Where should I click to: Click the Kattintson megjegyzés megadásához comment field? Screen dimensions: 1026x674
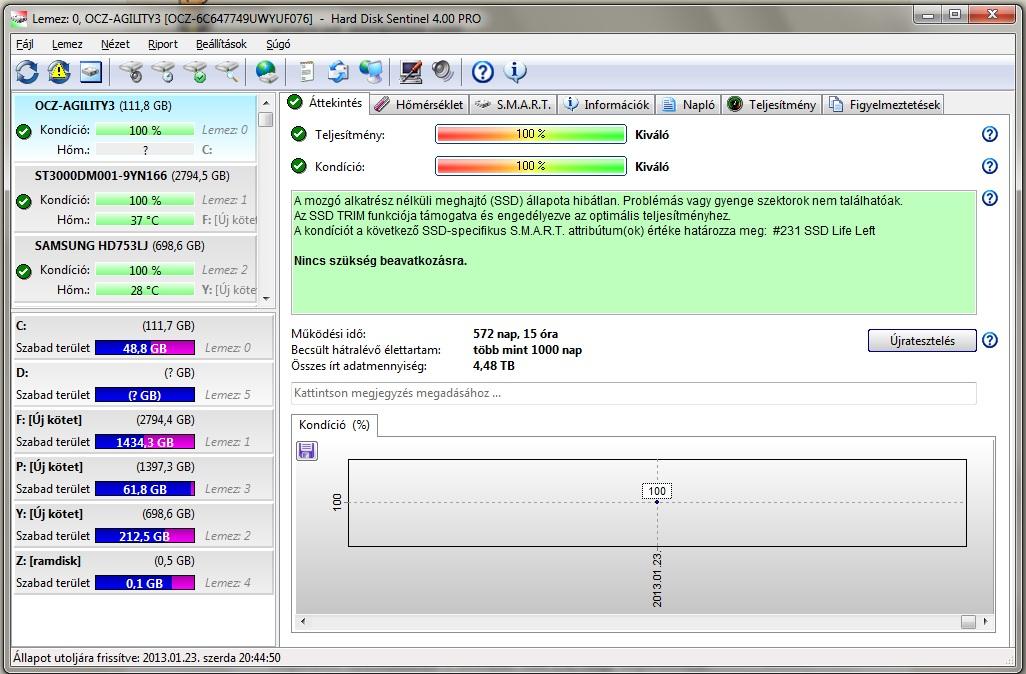click(x=633, y=393)
